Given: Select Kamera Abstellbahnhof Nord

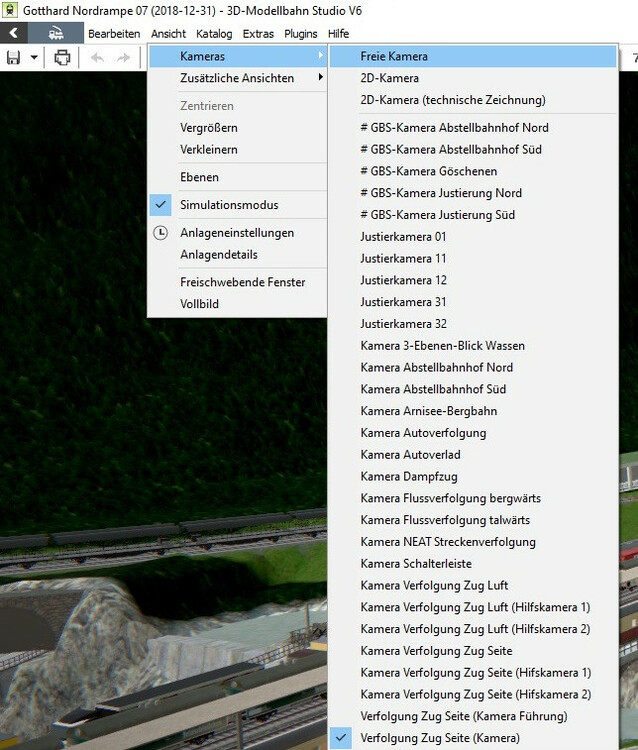Looking at the screenshot, I should click(x=473, y=367).
